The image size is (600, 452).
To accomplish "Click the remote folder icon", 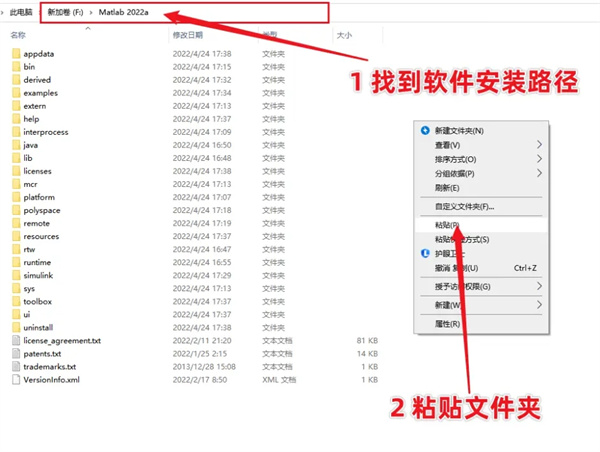I will pos(16,223).
